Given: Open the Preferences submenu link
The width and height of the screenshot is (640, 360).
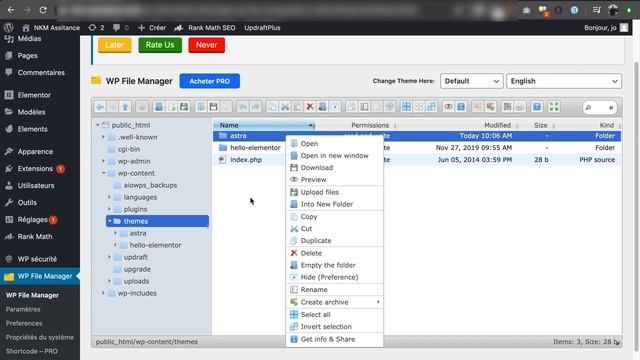Looking at the screenshot, I should coord(24,323).
